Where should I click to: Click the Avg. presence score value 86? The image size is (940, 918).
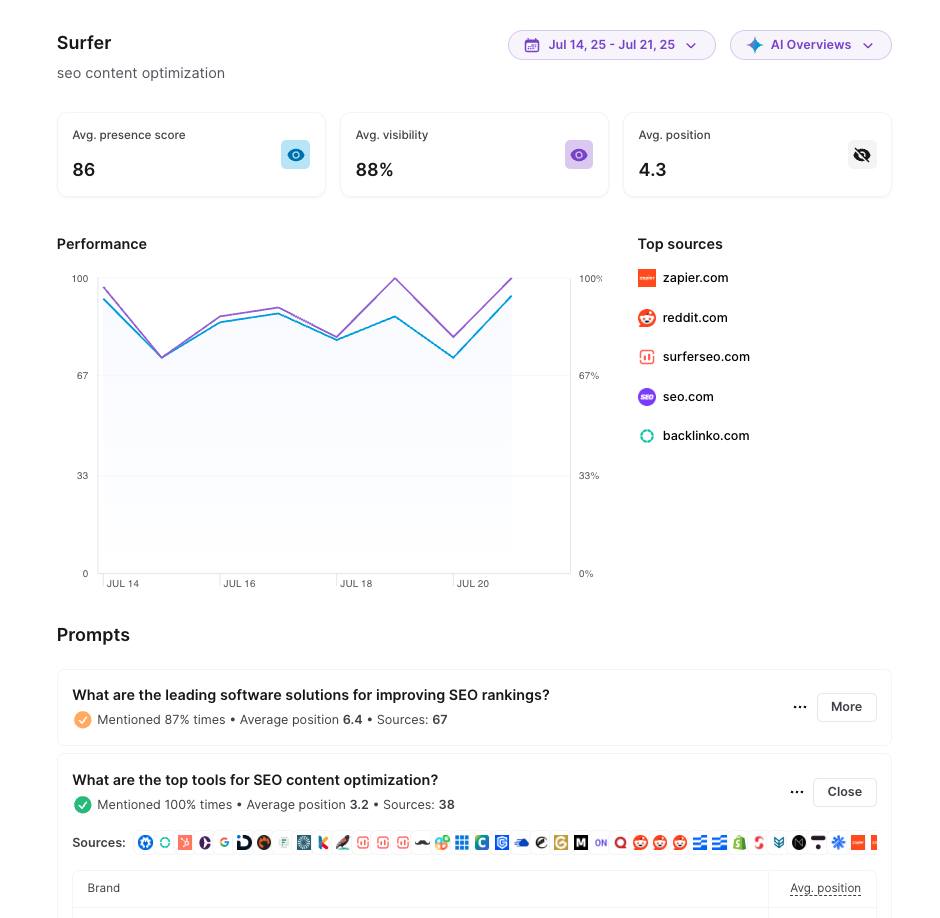(84, 170)
